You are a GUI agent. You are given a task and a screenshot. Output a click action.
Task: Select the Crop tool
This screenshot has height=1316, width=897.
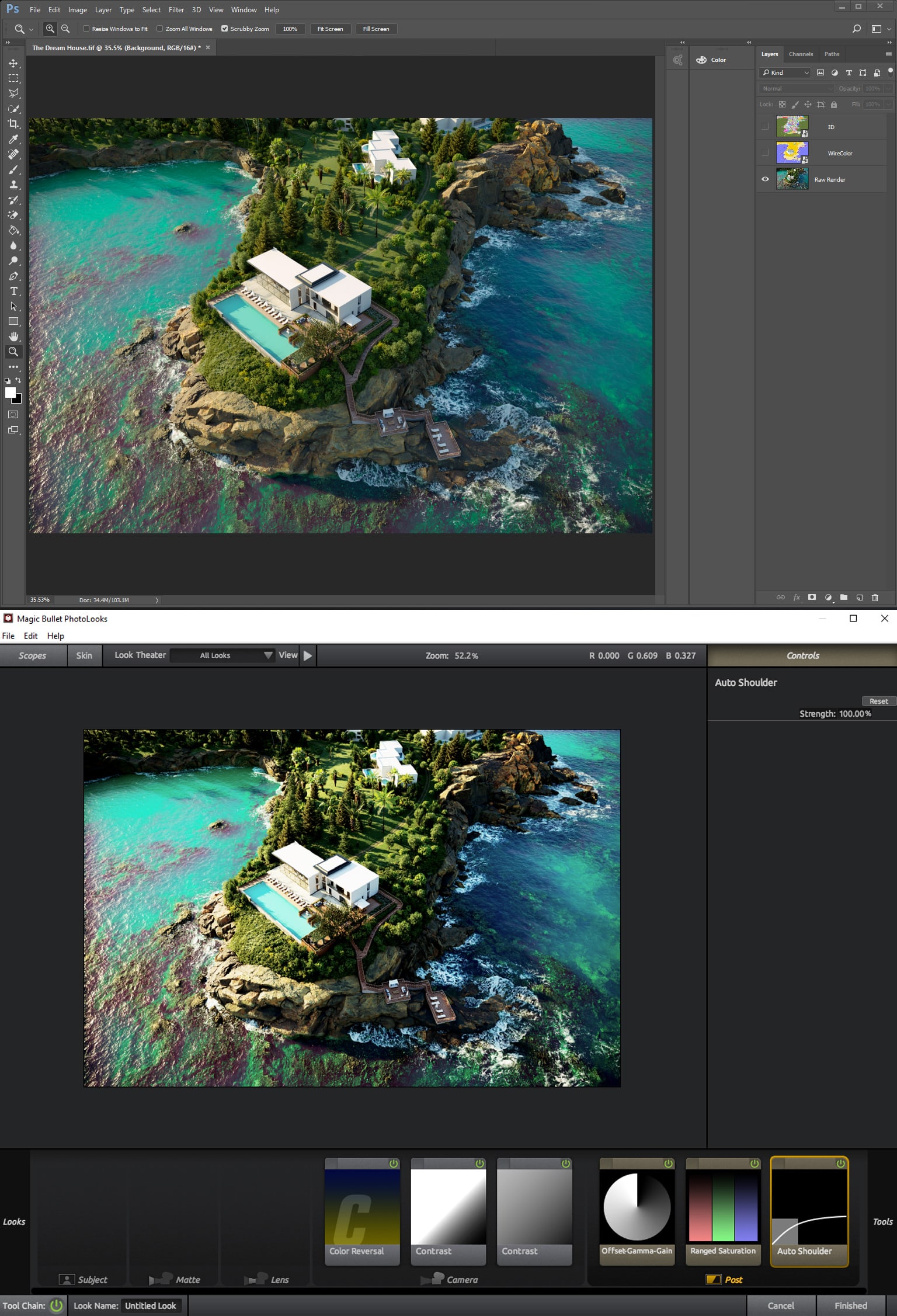pyautogui.click(x=13, y=124)
